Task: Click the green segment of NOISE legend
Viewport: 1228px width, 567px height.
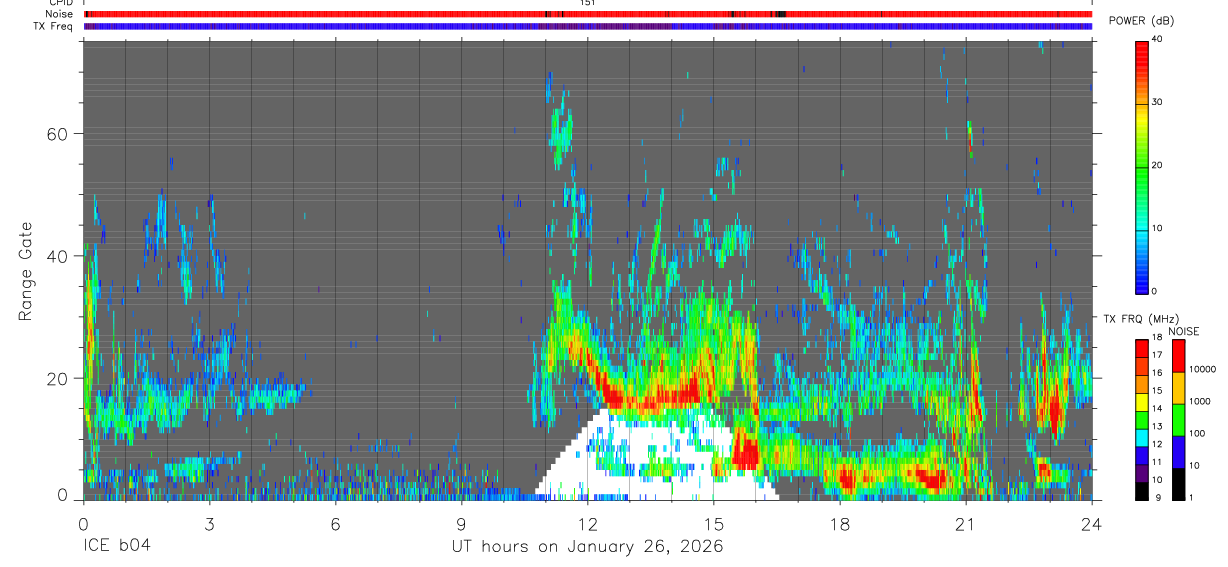Action: pos(1179,419)
